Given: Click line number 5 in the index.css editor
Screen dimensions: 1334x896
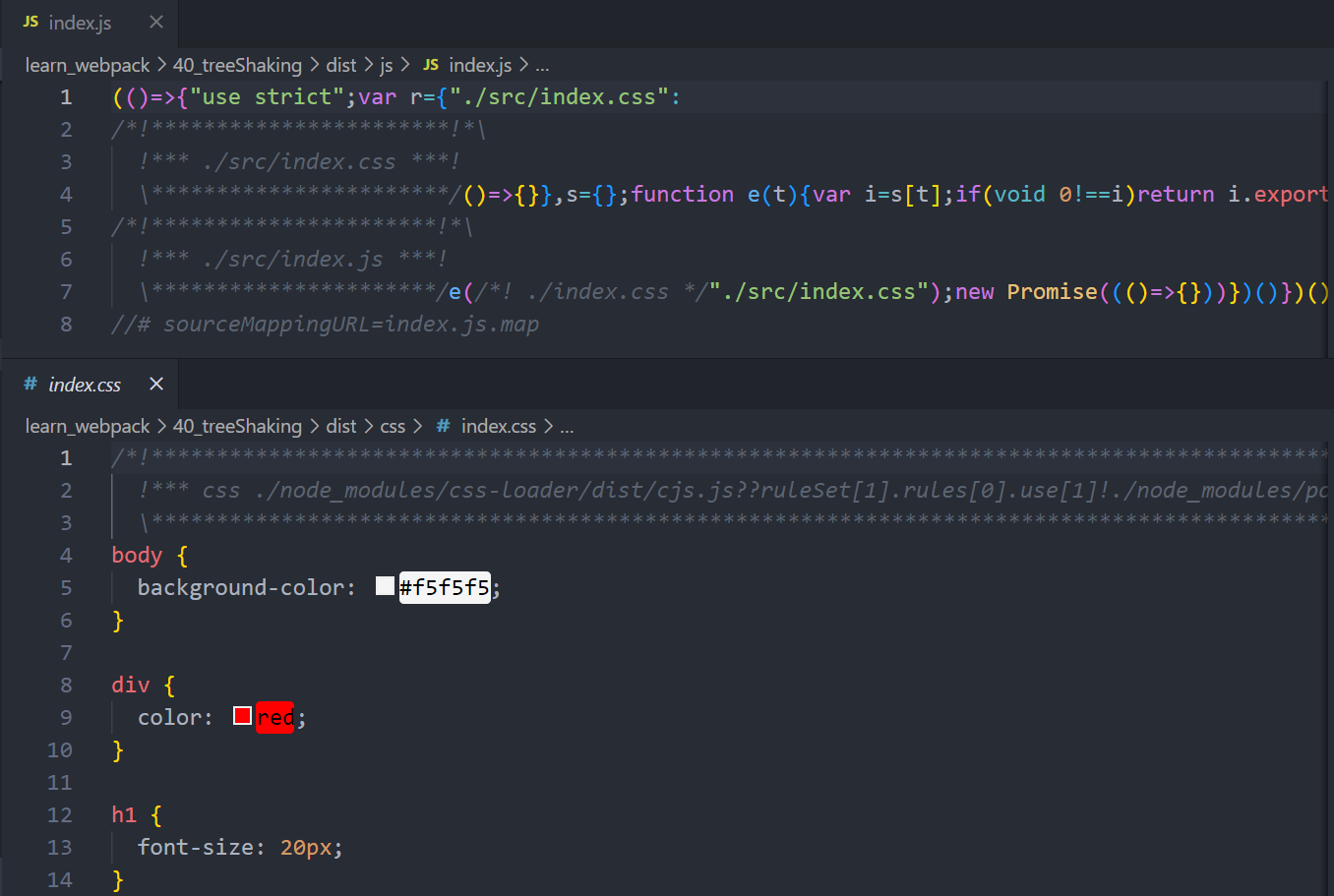Looking at the screenshot, I should (x=66, y=587).
